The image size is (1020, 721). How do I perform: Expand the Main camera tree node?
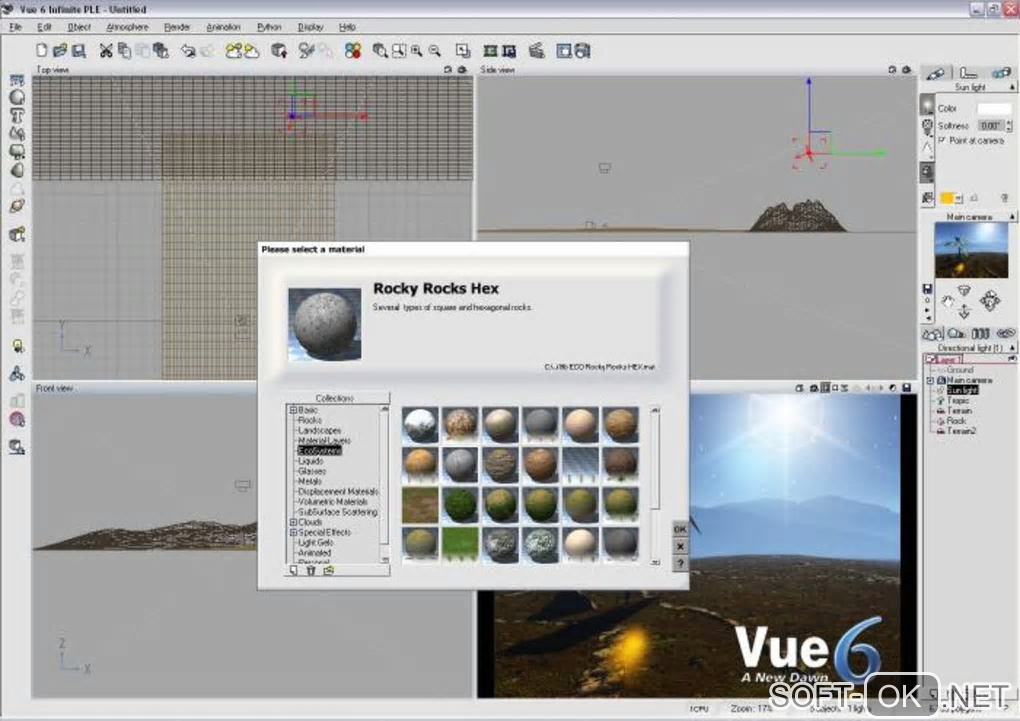(x=930, y=380)
